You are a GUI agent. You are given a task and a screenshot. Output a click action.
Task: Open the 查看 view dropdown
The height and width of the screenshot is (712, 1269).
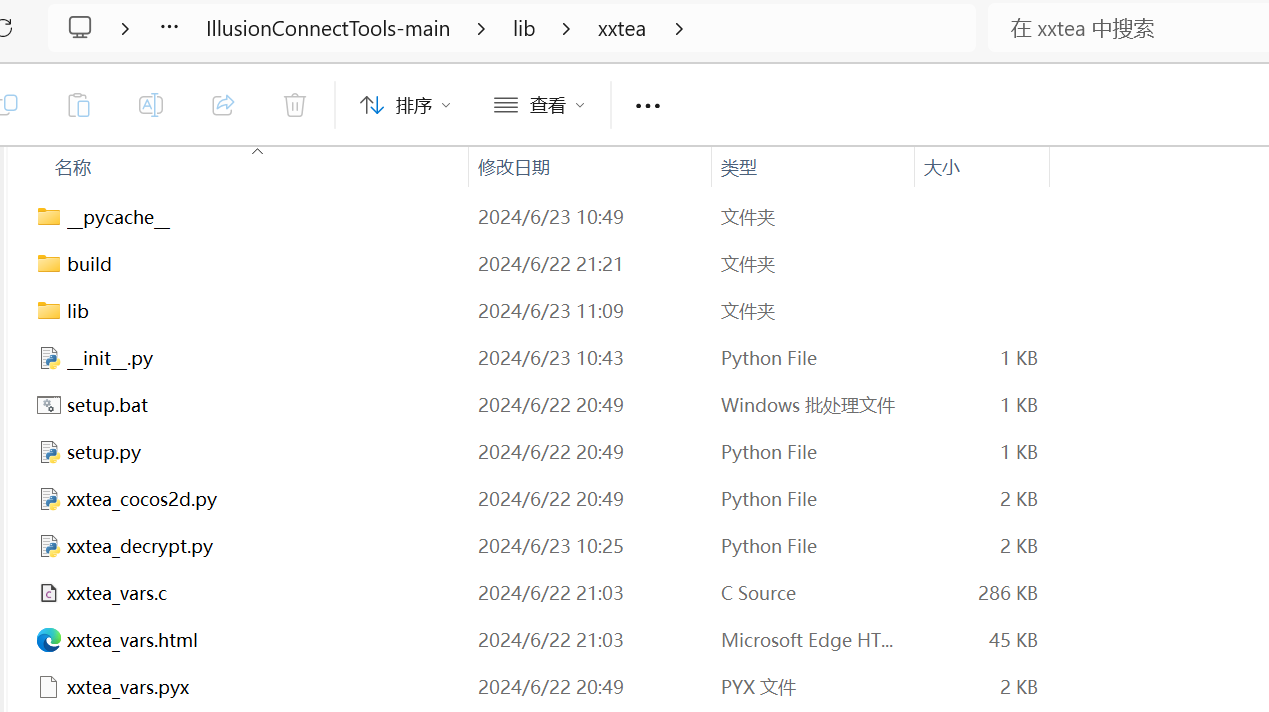click(539, 105)
